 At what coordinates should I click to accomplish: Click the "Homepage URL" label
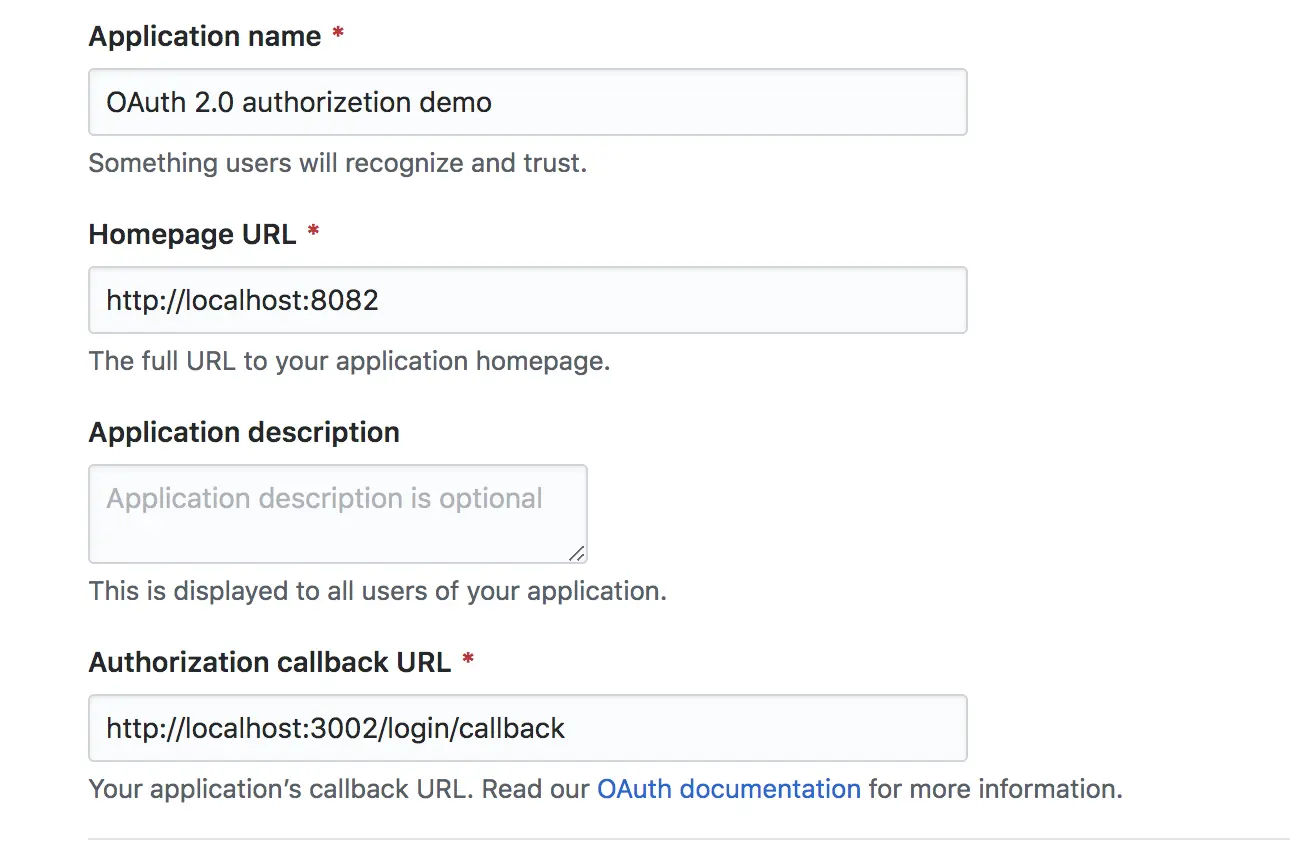192,235
